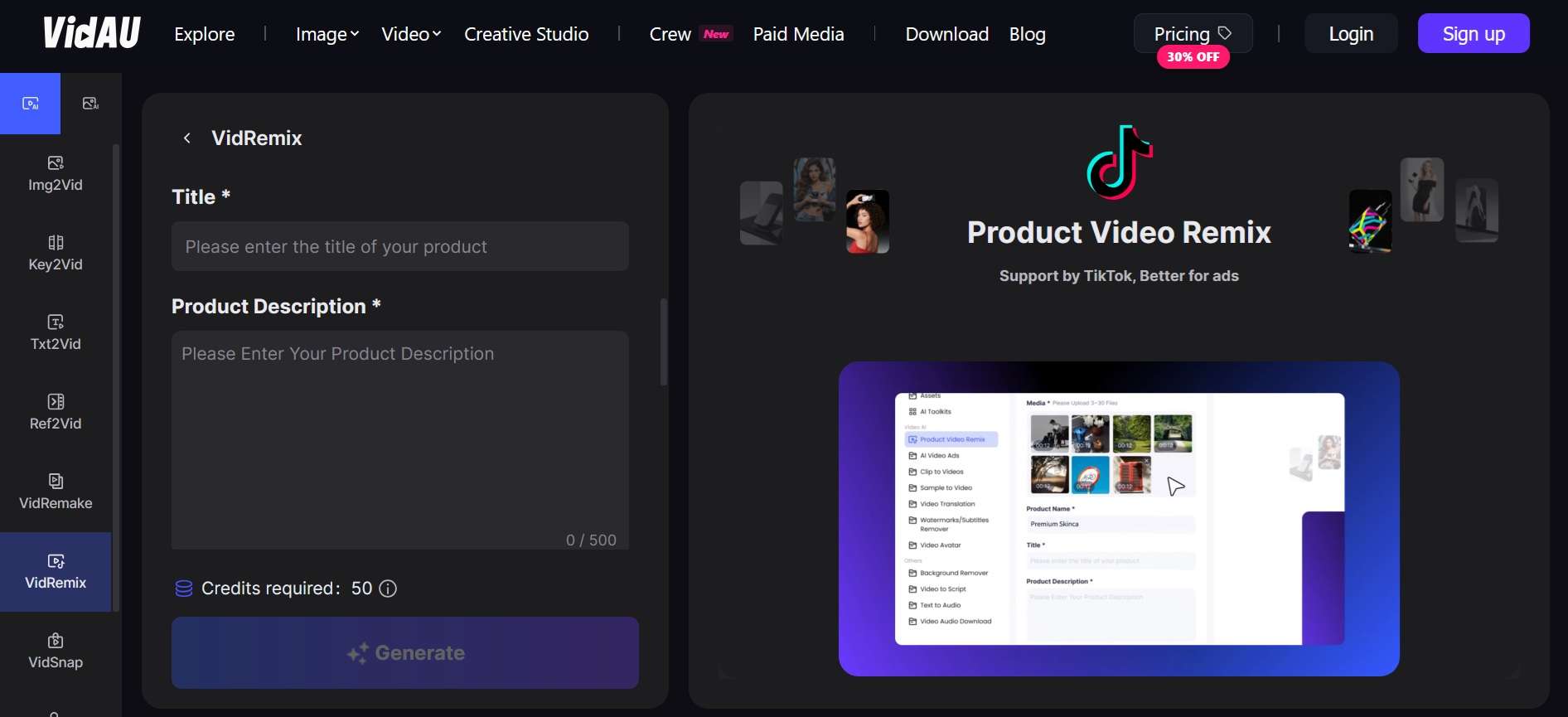Viewport: 1568px width, 717px height.
Task: Open Creative Studio
Action: (x=526, y=34)
